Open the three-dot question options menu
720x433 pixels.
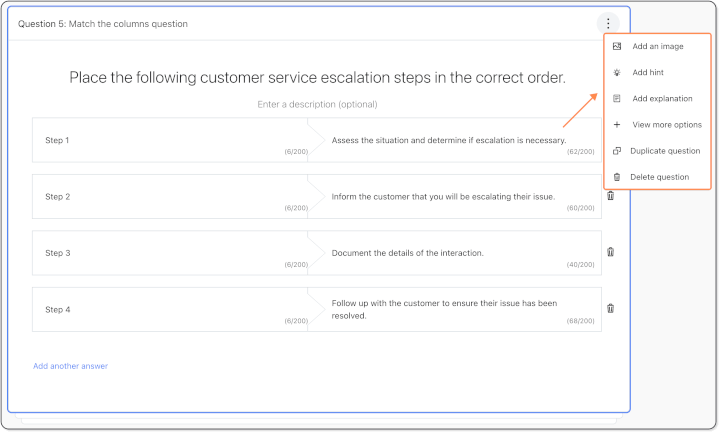(608, 24)
